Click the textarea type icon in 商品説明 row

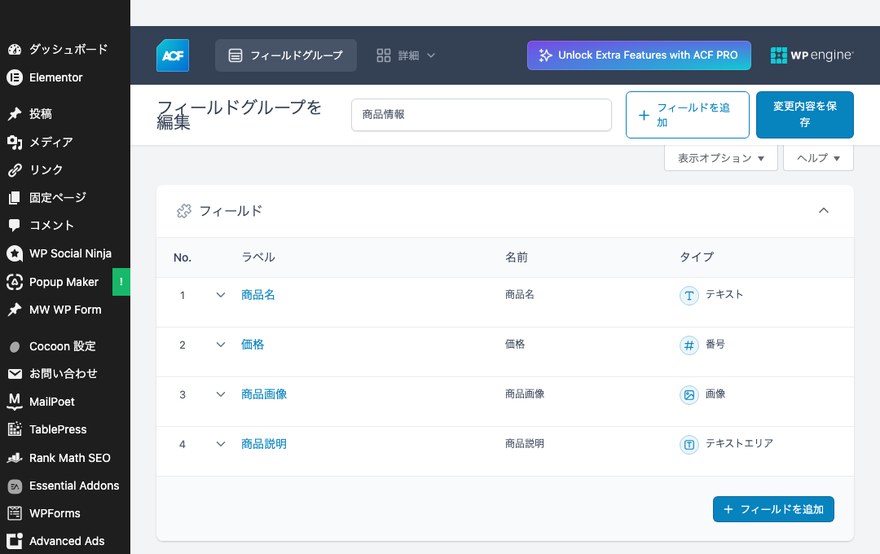click(x=689, y=445)
